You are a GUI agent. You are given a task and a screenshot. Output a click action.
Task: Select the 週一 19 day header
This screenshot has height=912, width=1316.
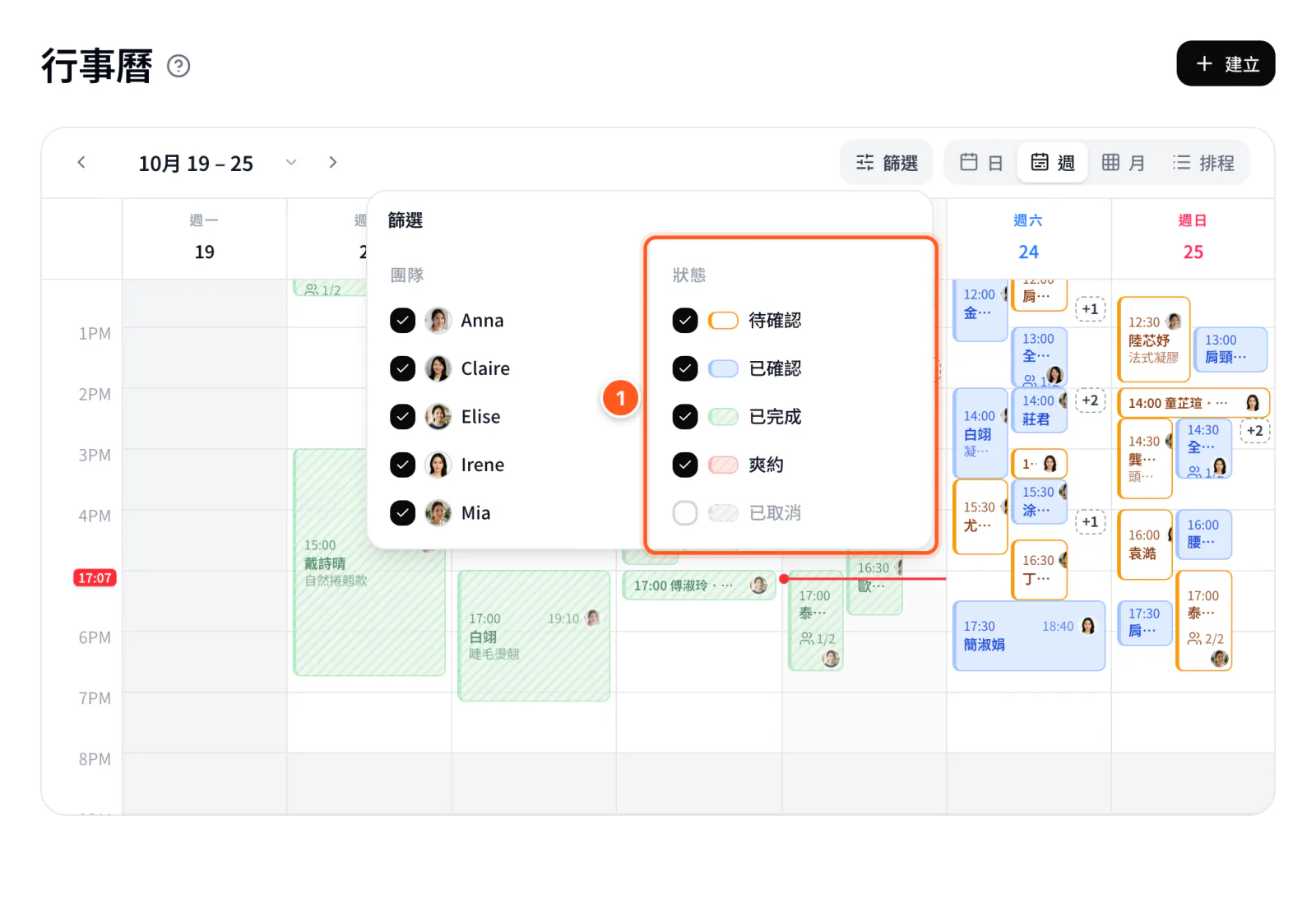(x=204, y=237)
